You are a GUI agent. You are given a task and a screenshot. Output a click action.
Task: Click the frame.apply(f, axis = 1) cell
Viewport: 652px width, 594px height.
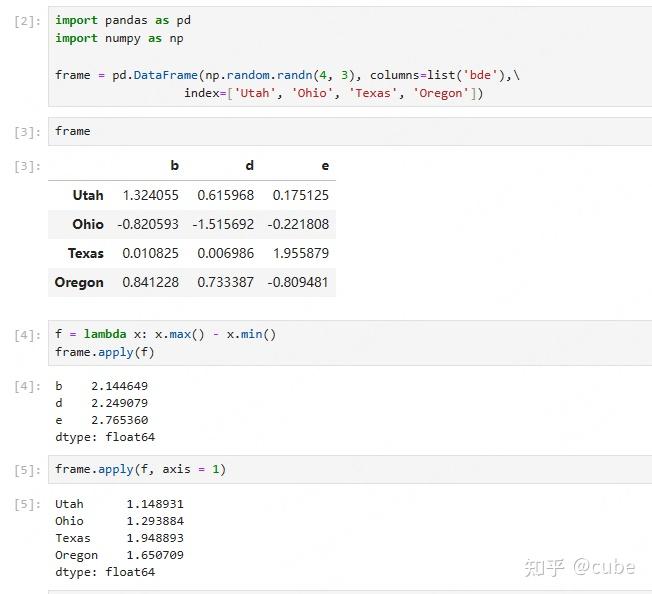click(350, 469)
